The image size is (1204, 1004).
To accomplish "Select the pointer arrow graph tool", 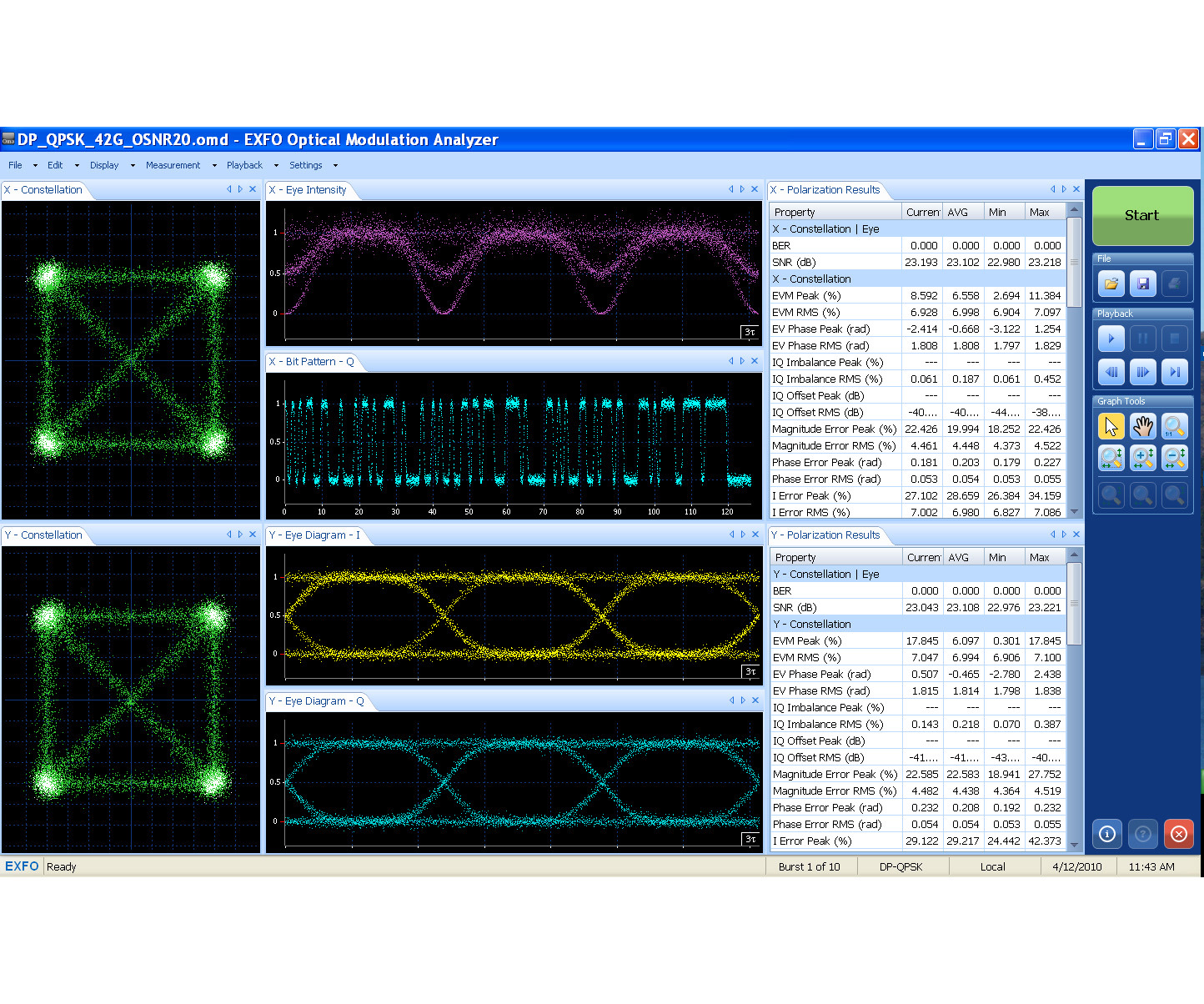I will point(1111,426).
